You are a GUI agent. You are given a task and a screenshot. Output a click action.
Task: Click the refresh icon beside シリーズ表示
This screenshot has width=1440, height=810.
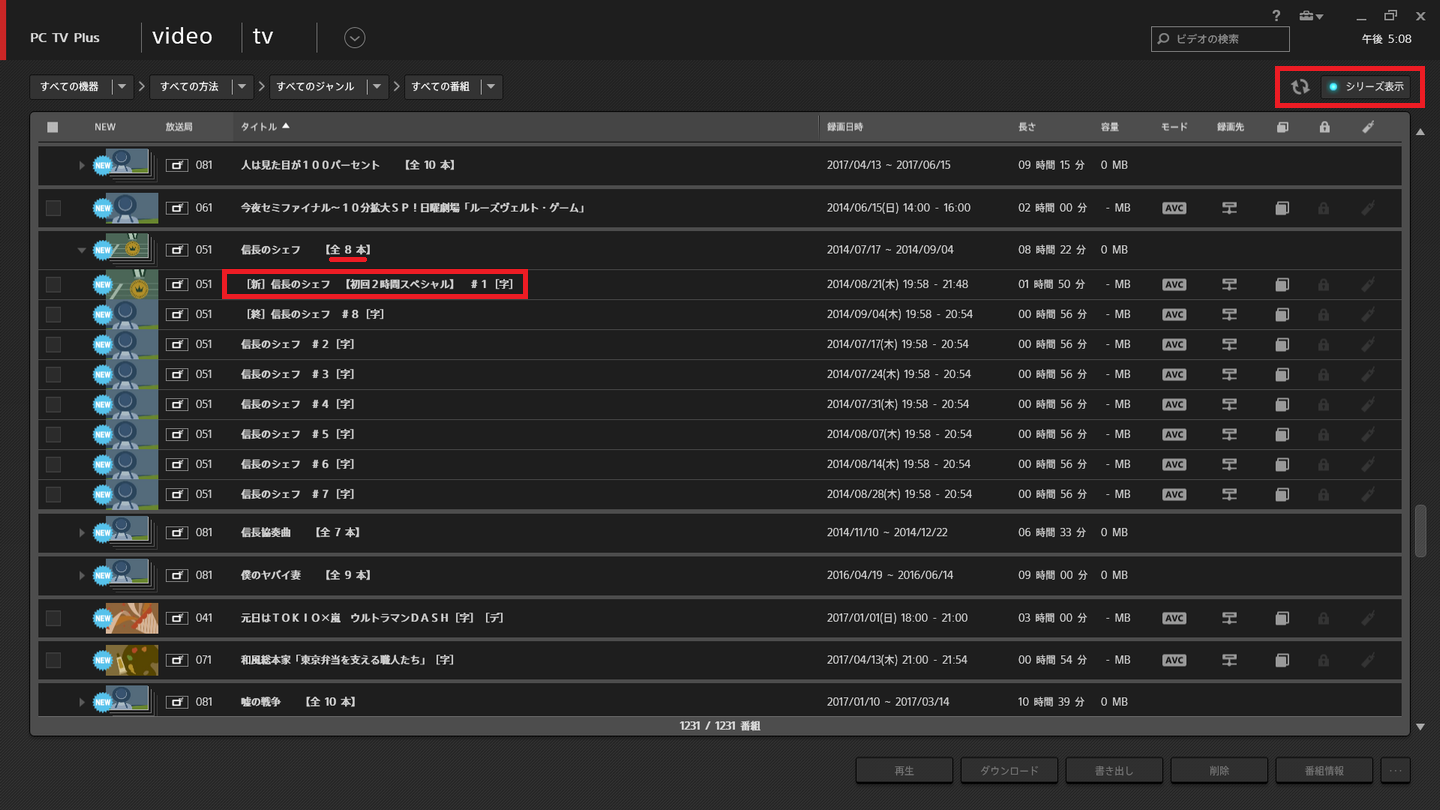1300,87
